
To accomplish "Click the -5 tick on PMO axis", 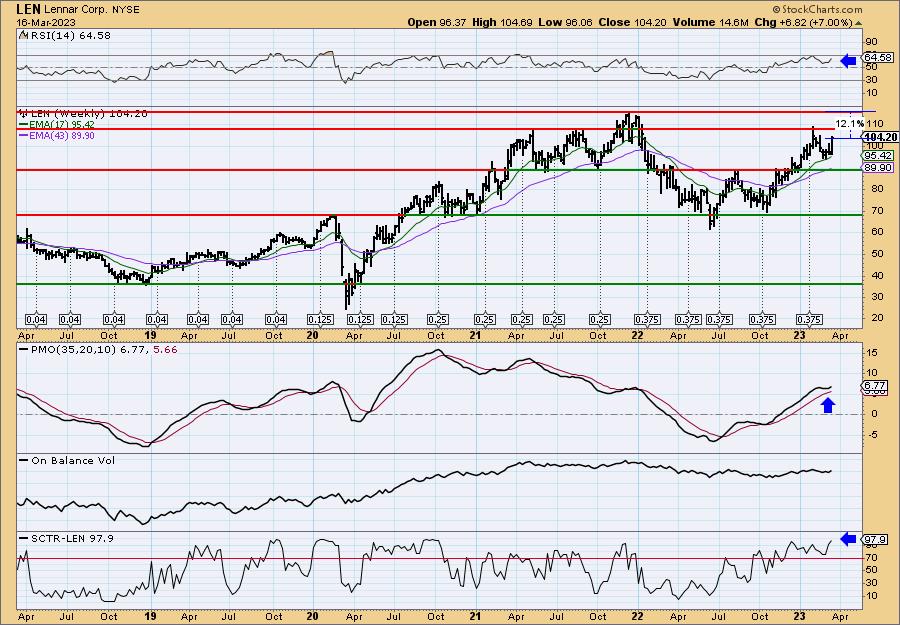I will (x=872, y=434).
